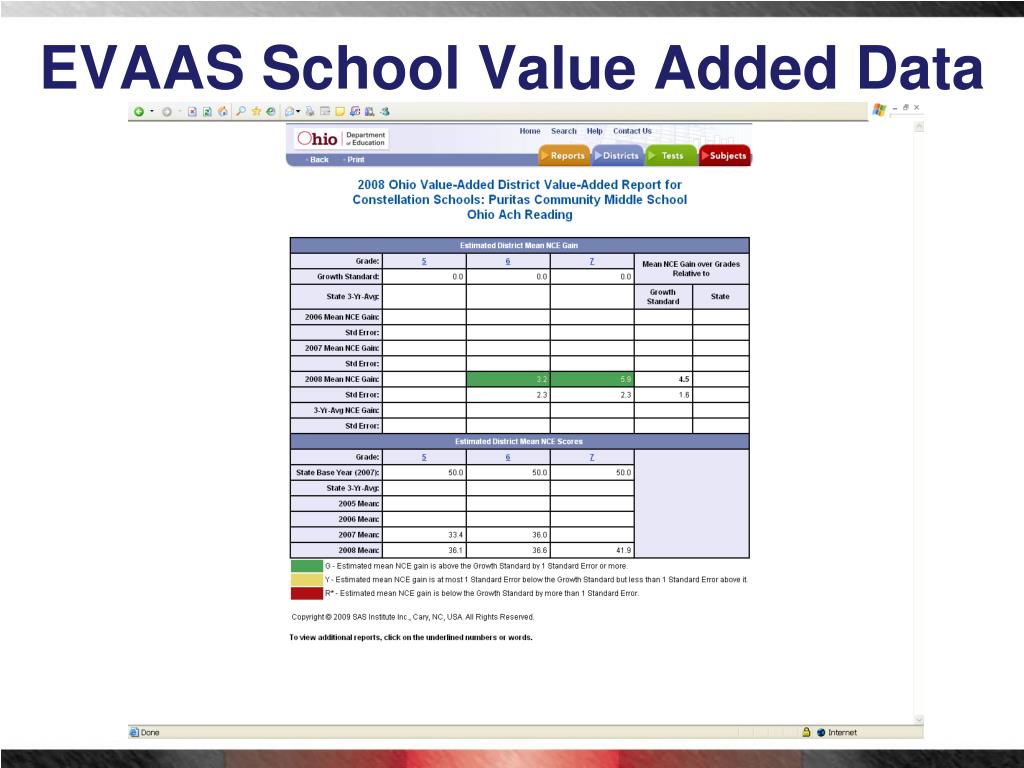Click the green 5.9 gain cell
The image size is (1024, 768).
click(x=592, y=379)
